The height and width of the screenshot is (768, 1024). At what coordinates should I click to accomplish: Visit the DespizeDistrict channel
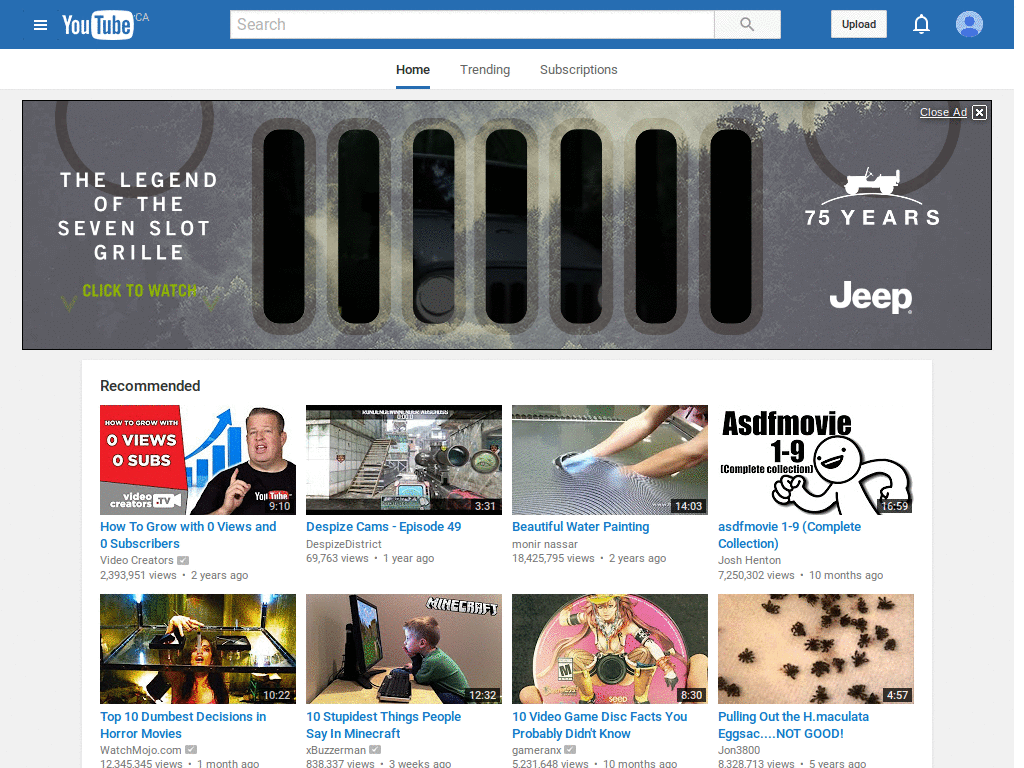click(x=344, y=544)
